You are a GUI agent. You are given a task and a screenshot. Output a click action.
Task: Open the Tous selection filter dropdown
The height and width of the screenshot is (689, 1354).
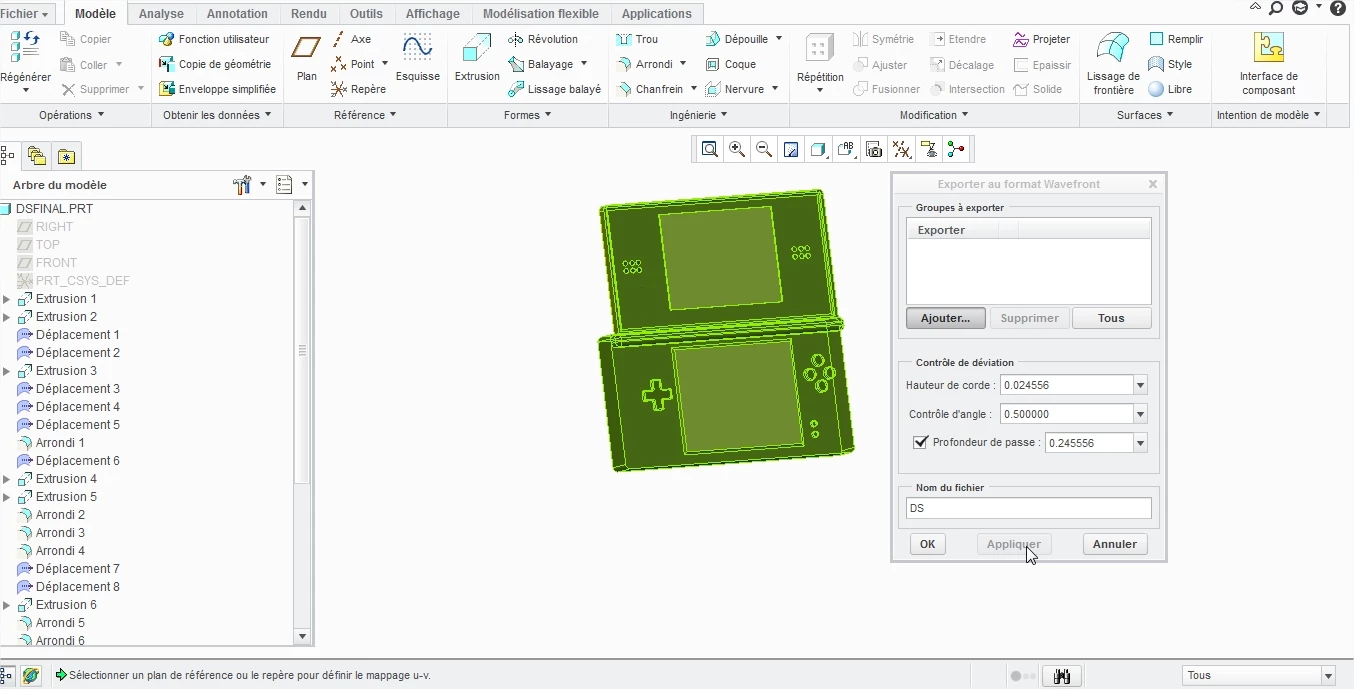coord(1328,676)
